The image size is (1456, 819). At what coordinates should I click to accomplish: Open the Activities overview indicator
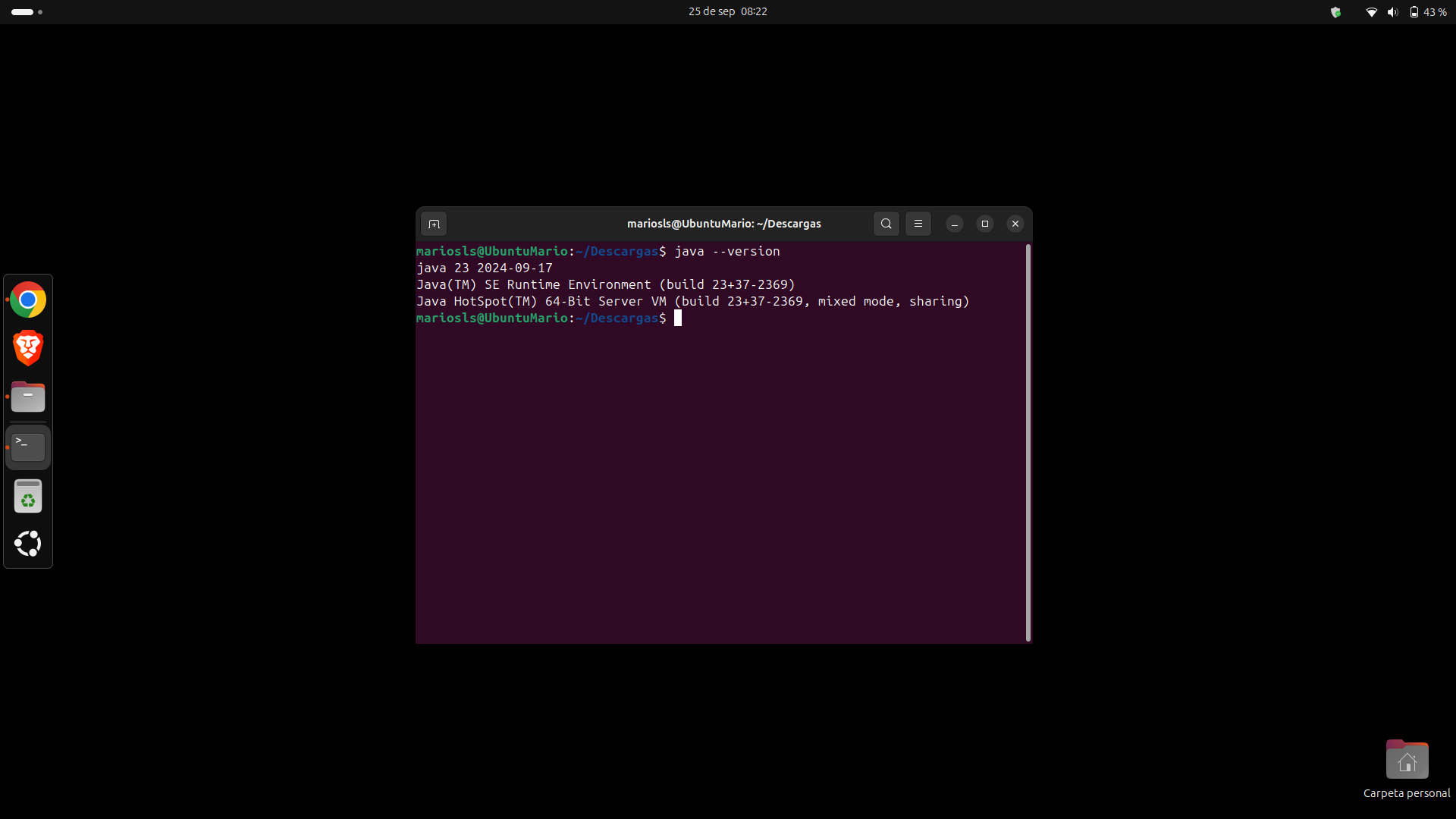27,12
